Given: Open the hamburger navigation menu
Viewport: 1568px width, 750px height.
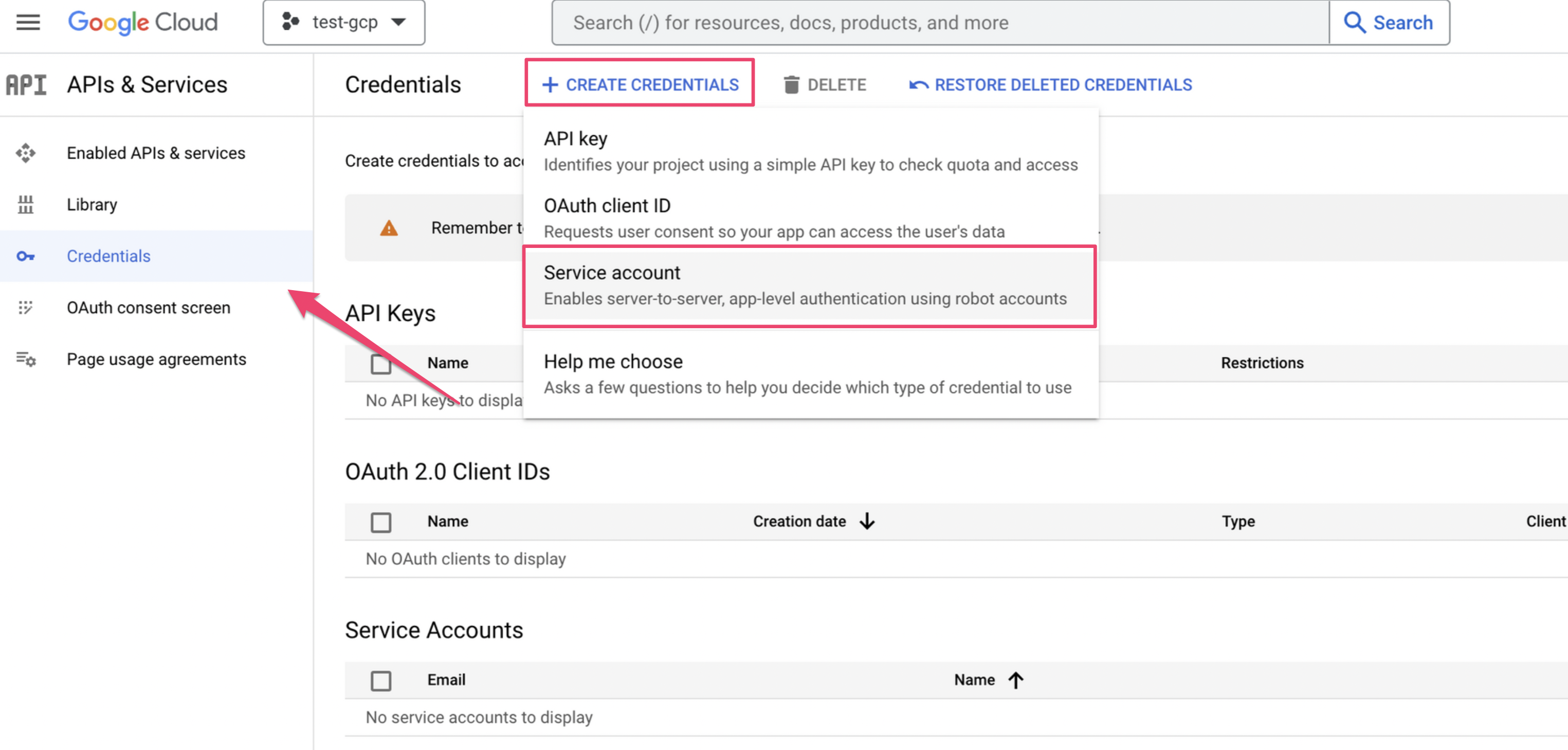Looking at the screenshot, I should [28, 23].
